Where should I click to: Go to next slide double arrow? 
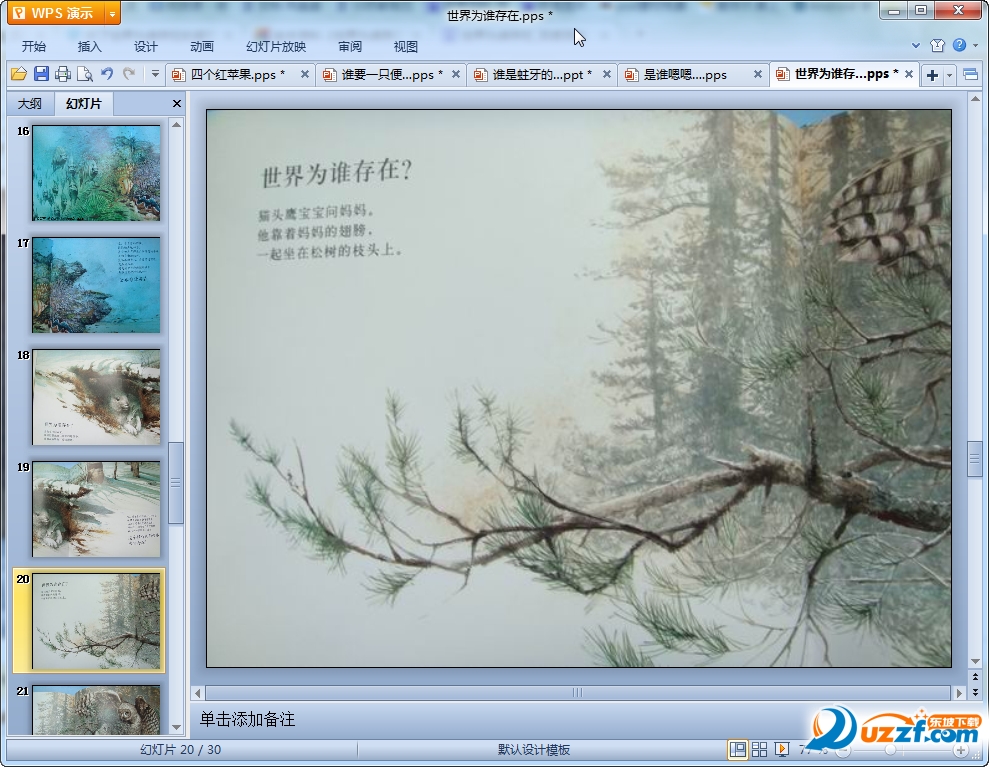point(975,693)
